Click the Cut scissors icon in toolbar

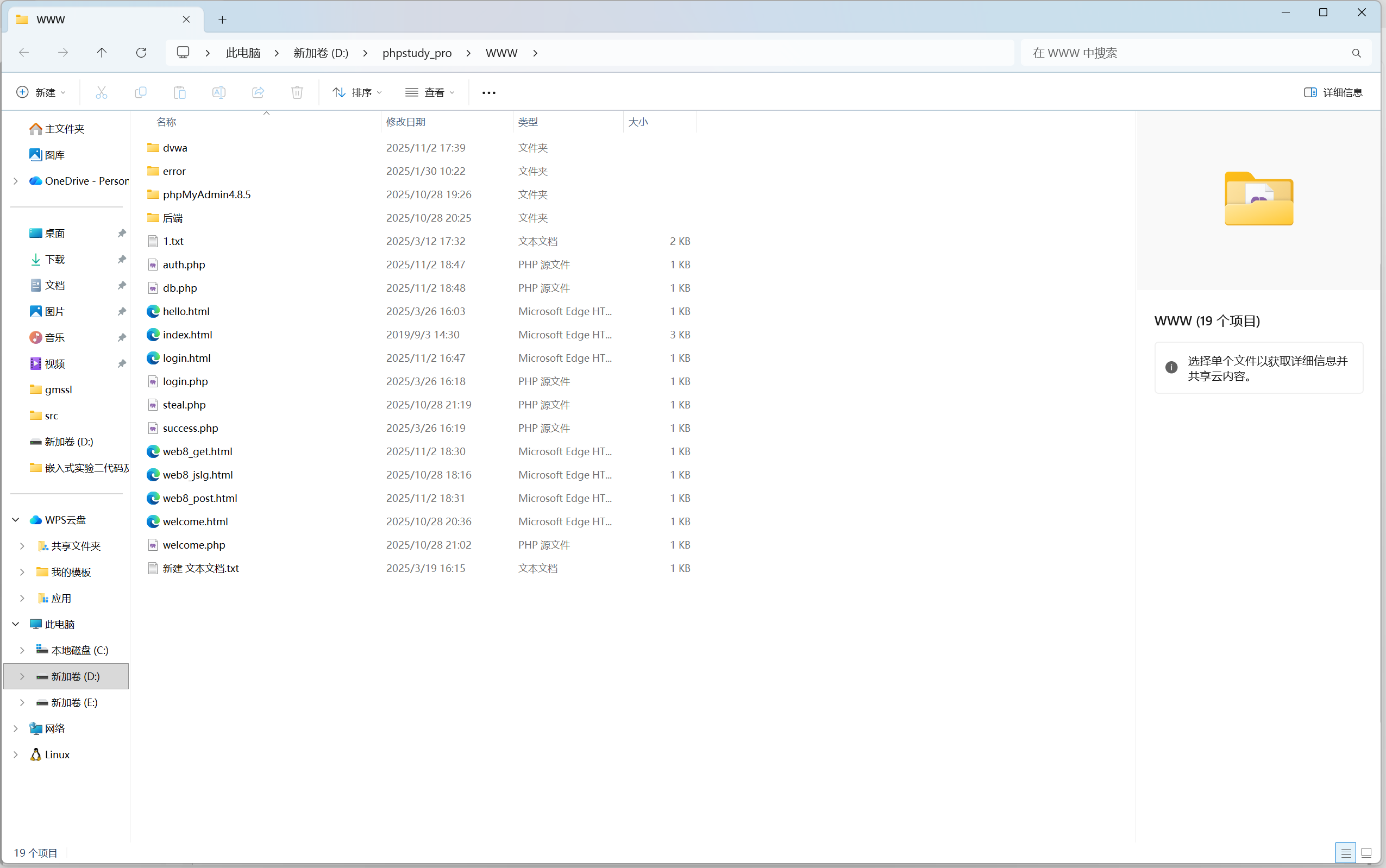pyautogui.click(x=102, y=92)
